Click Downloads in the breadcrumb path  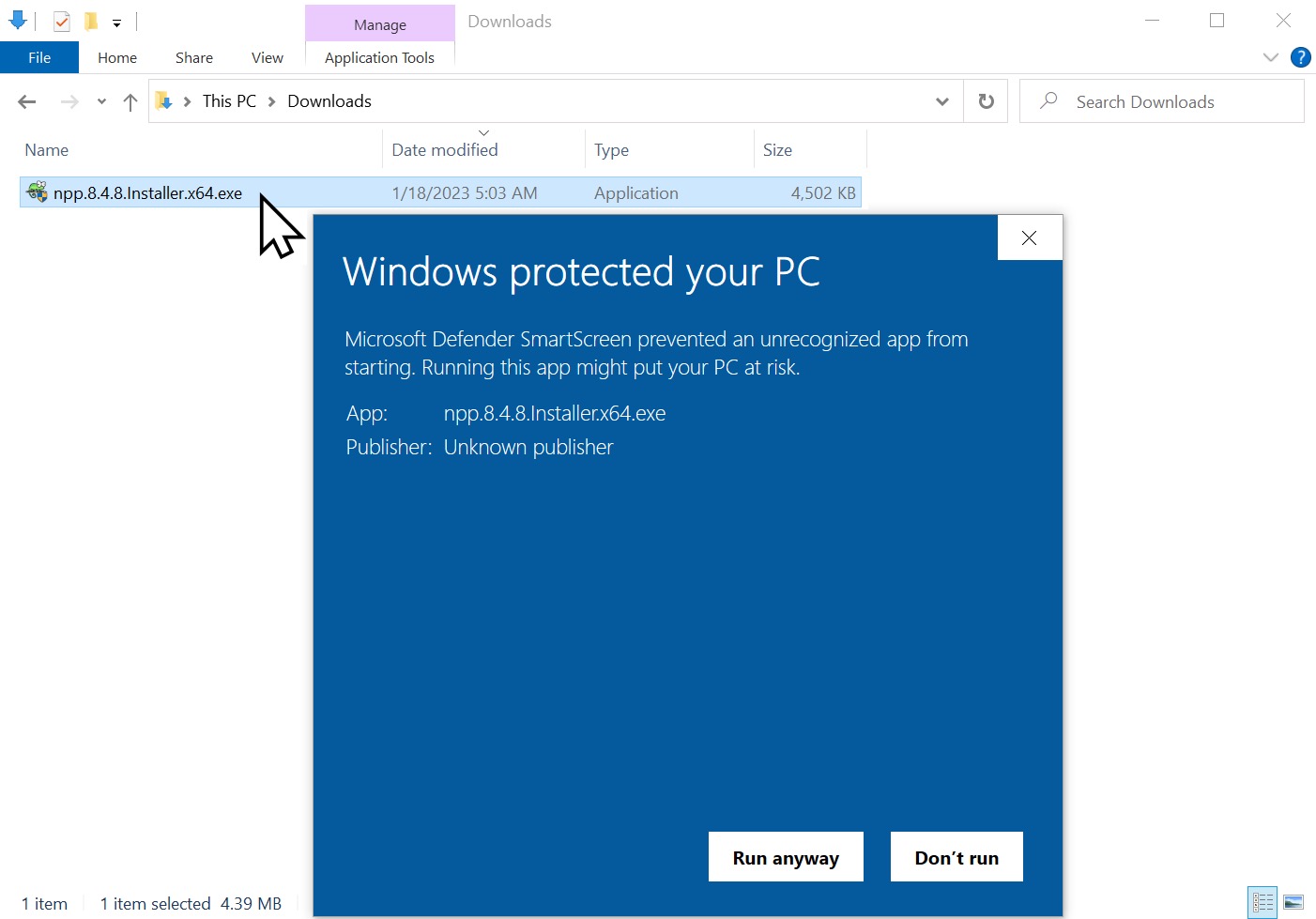coord(329,100)
